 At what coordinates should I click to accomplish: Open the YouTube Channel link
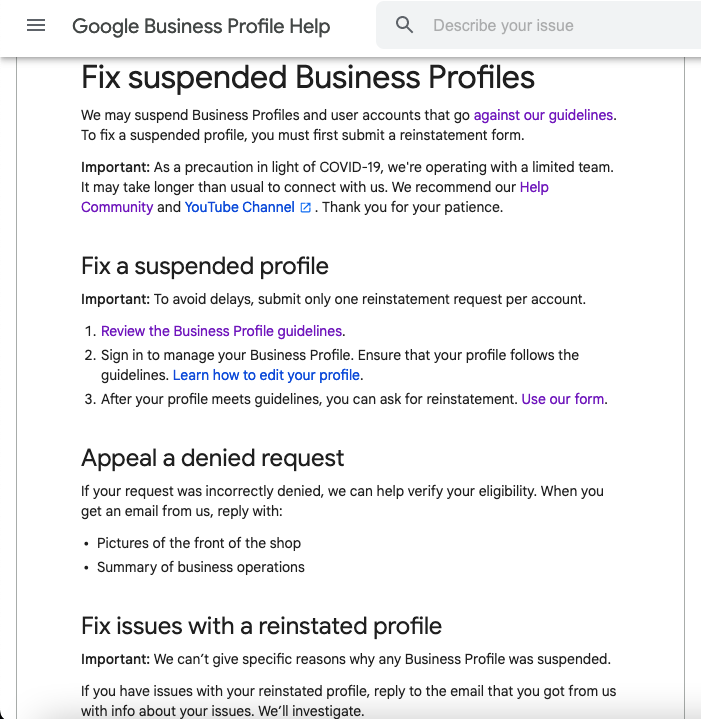pyautogui.click(x=239, y=207)
